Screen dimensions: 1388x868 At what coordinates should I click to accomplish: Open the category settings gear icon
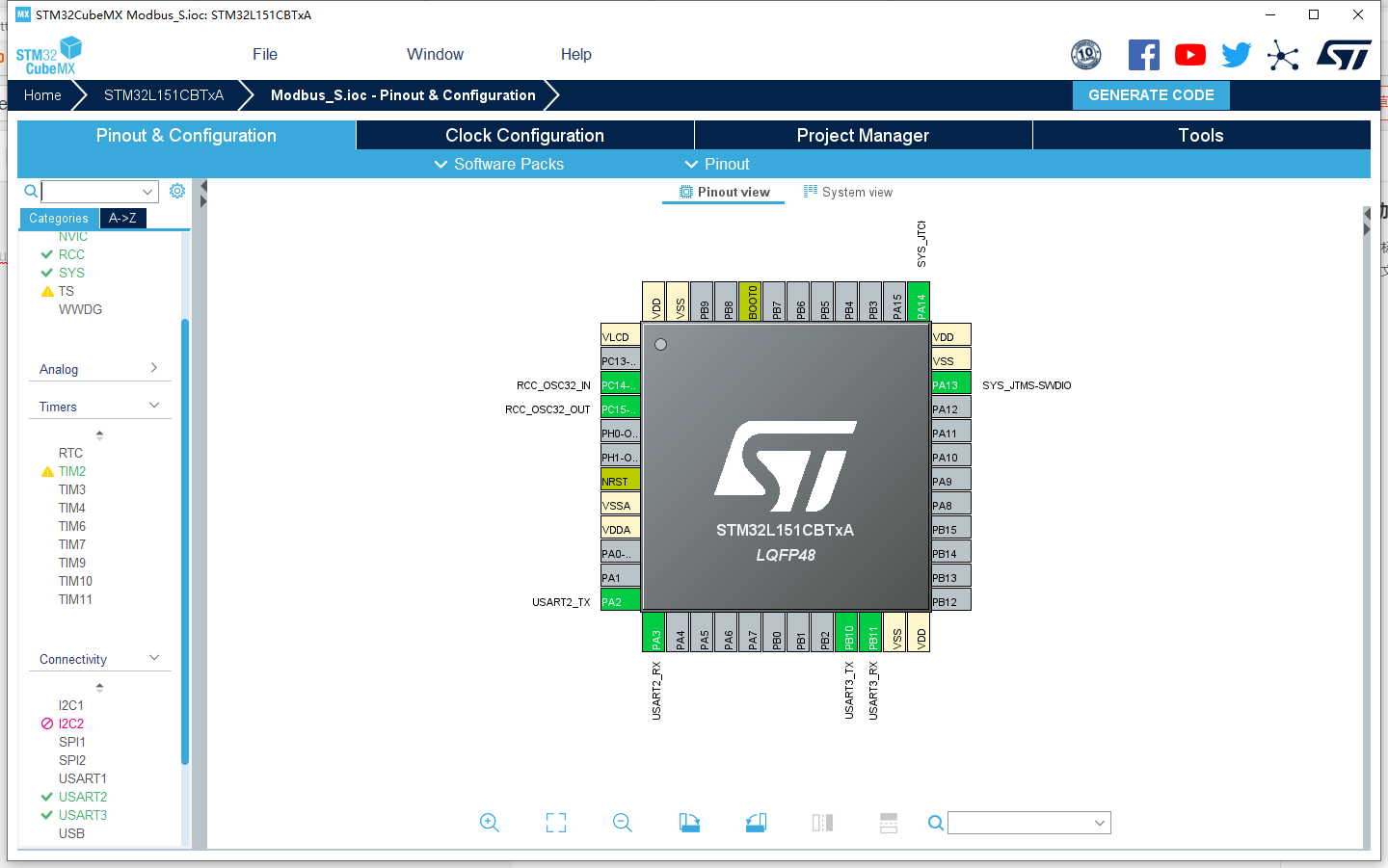tap(177, 191)
